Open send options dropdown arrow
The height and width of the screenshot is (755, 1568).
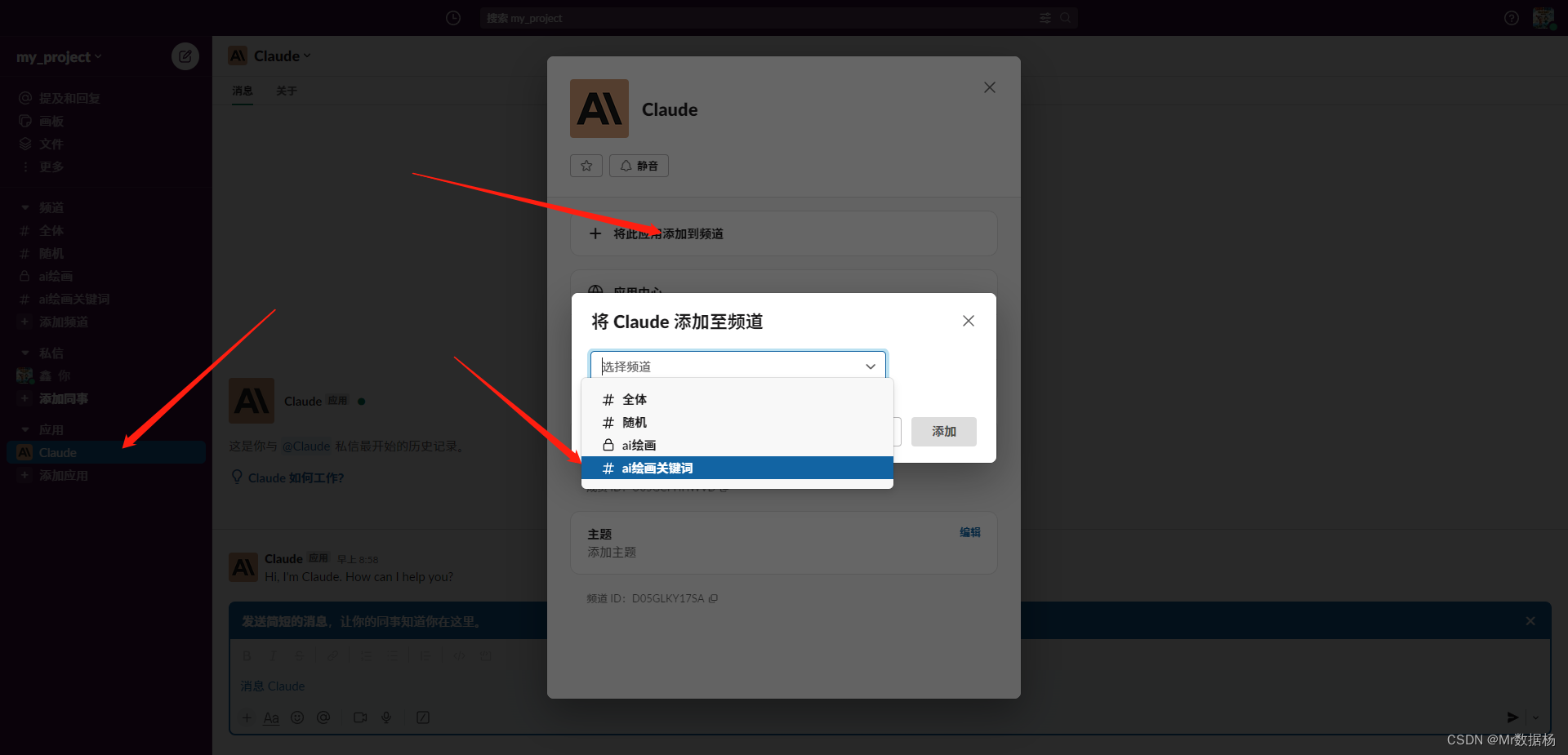coord(1535,717)
